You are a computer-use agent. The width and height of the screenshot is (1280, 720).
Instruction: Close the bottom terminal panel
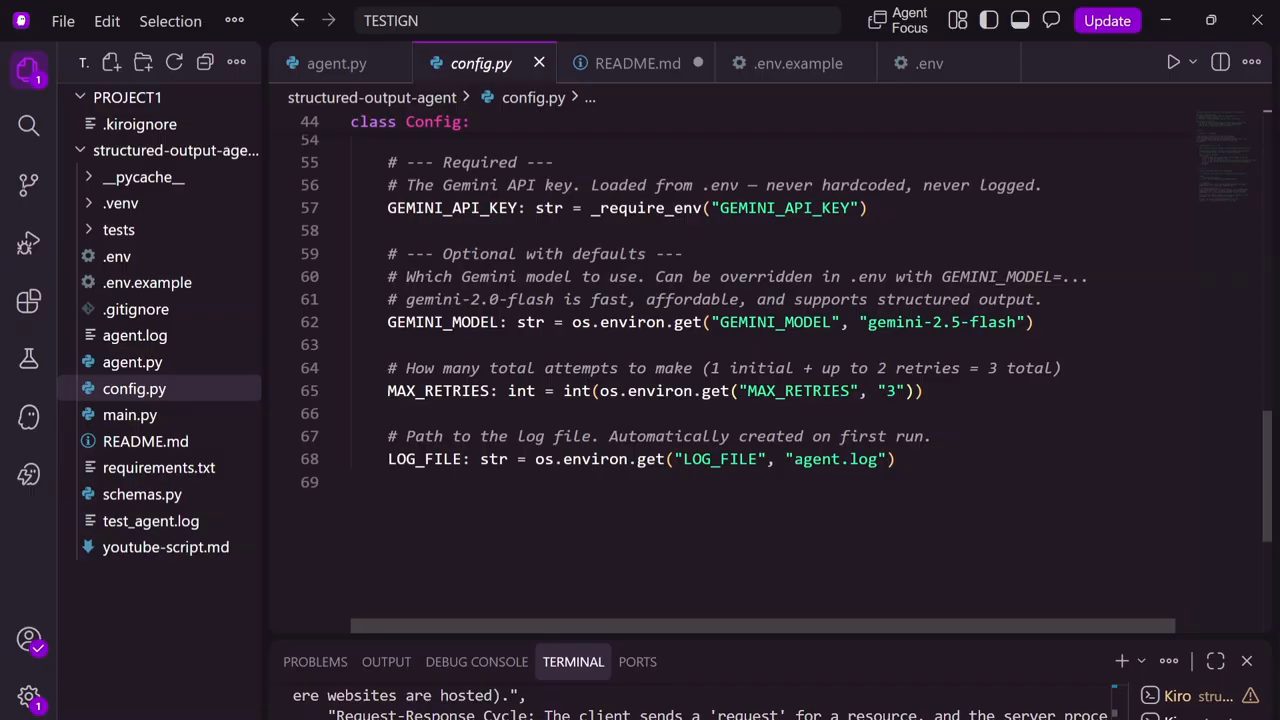[1247, 661]
